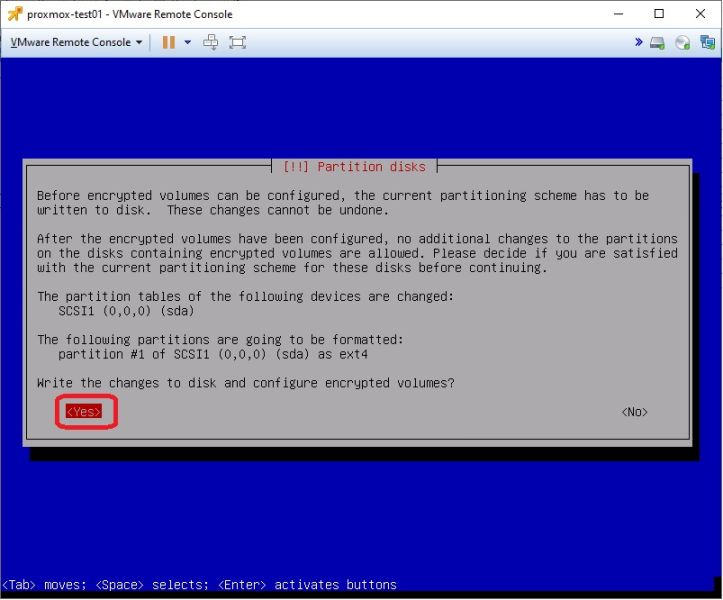723x600 pixels.
Task: Enter full screen mode
Action: (x=237, y=42)
